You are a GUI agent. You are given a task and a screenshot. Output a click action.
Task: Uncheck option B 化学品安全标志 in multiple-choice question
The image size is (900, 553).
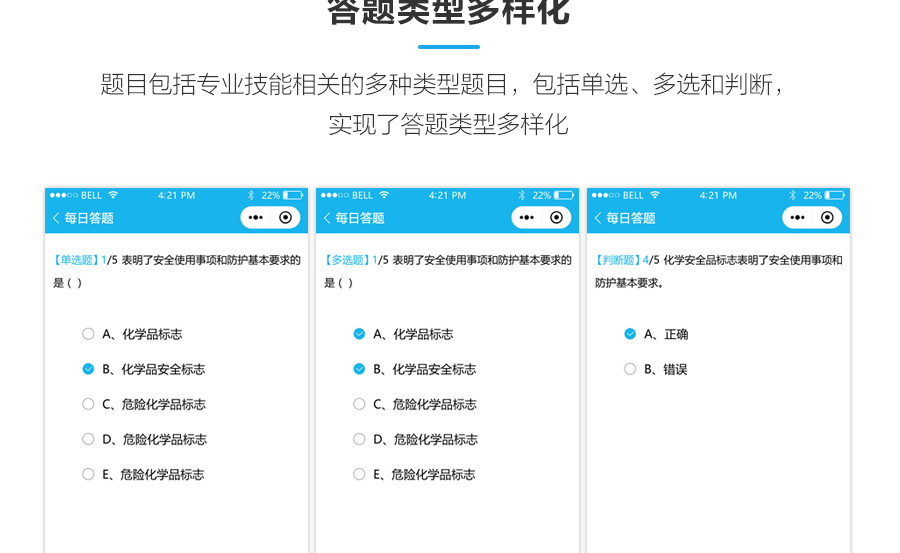359,369
